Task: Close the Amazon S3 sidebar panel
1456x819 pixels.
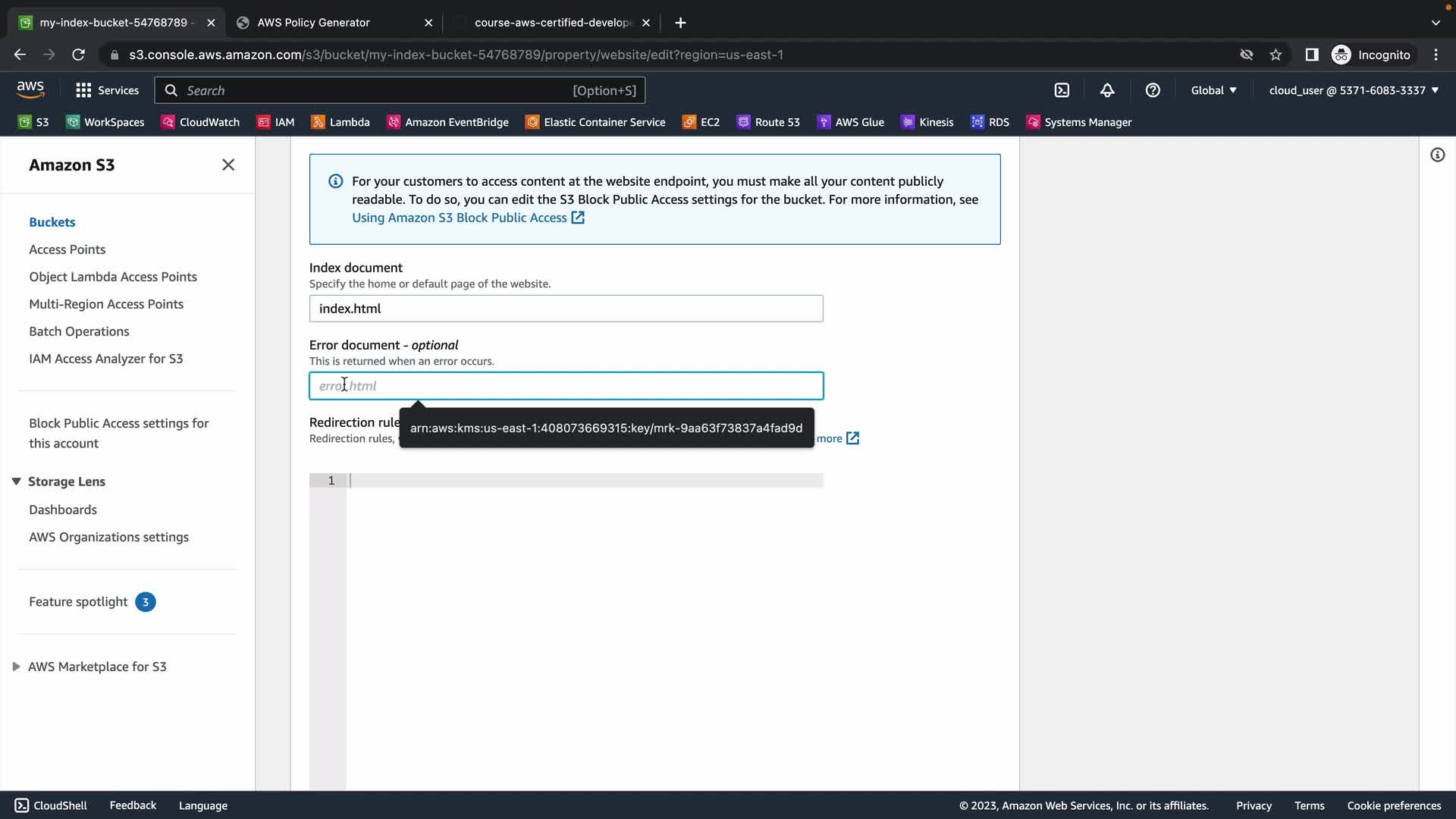Action: coord(227,165)
